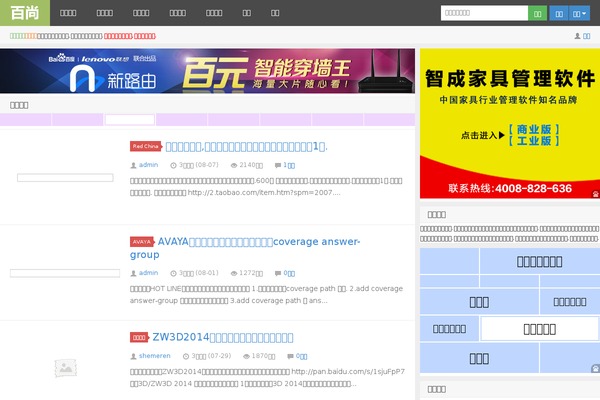Open the shemeren author link
The image size is (600, 400).
155,356
